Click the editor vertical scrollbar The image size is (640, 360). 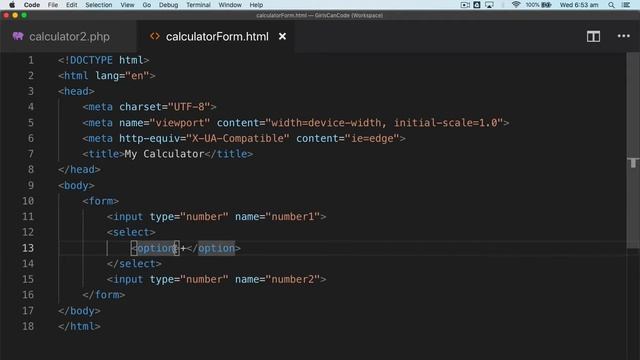click(633, 150)
